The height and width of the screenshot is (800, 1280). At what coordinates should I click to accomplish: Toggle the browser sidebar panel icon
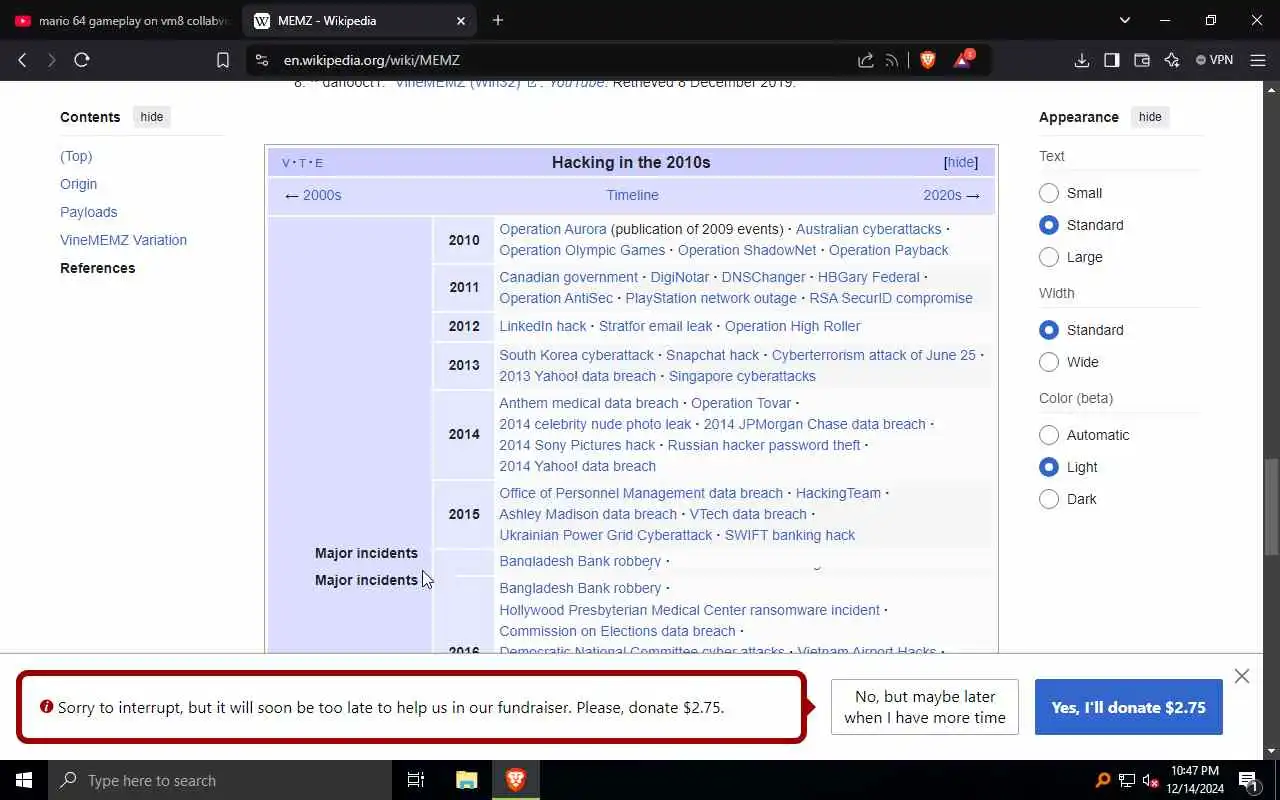[1112, 60]
